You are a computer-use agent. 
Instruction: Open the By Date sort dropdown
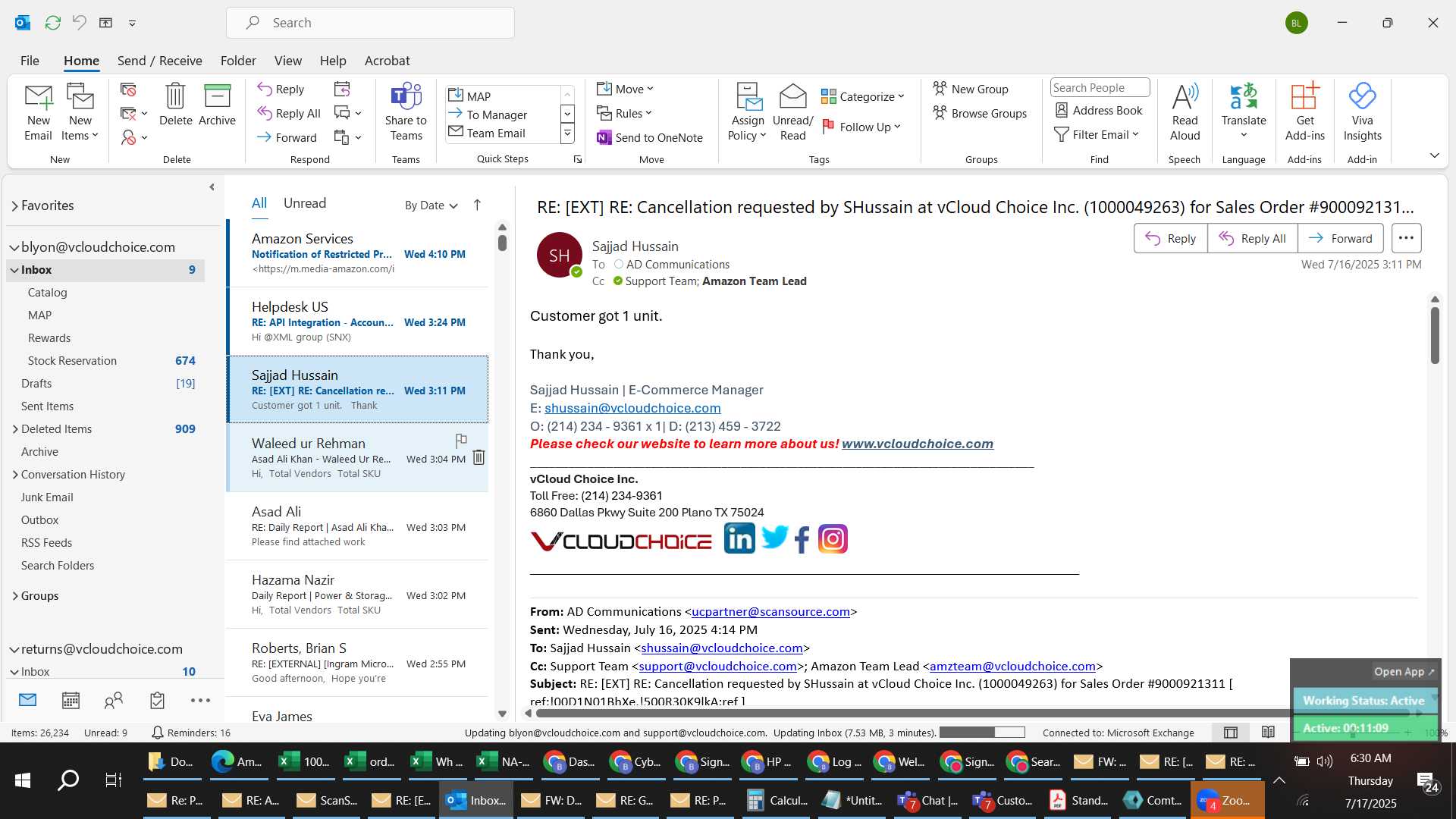point(431,205)
